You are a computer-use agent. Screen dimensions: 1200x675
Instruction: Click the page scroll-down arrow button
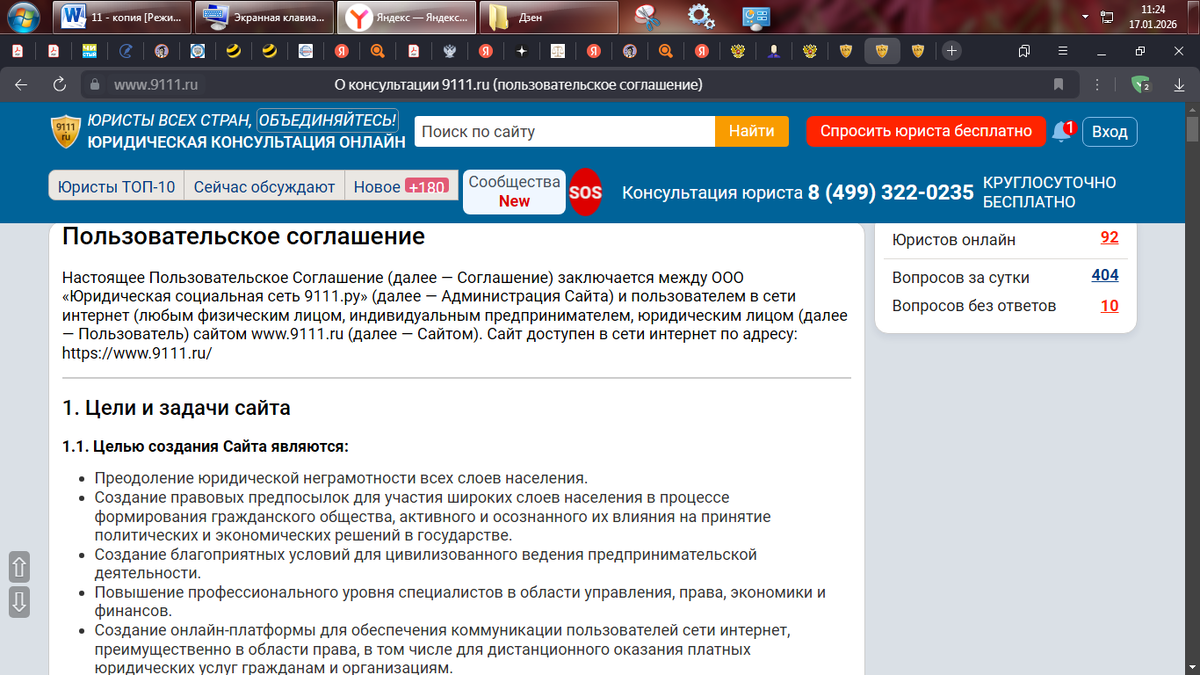coord(19,602)
